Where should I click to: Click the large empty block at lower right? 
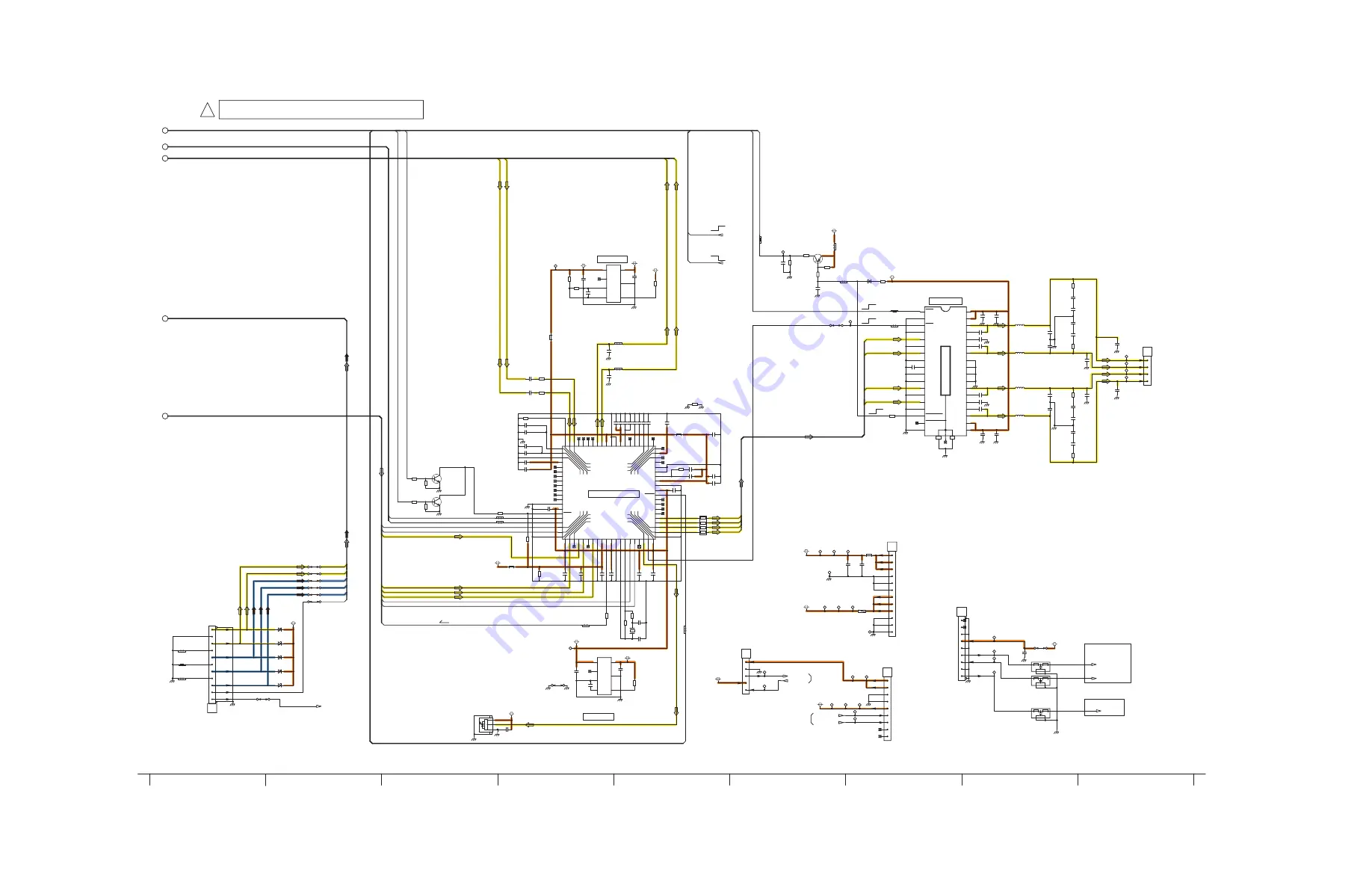coord(1107,663)
